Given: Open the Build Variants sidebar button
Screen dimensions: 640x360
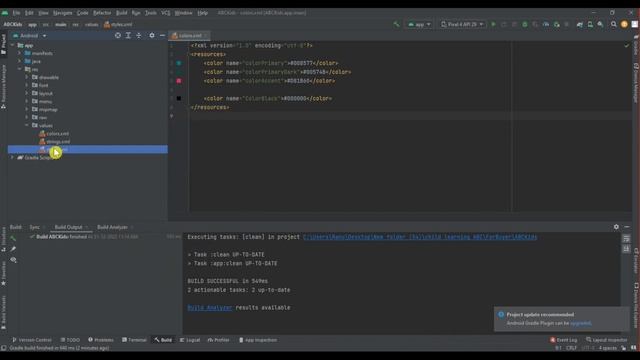Looking at the screenshot, I should (x=4, y=313).
